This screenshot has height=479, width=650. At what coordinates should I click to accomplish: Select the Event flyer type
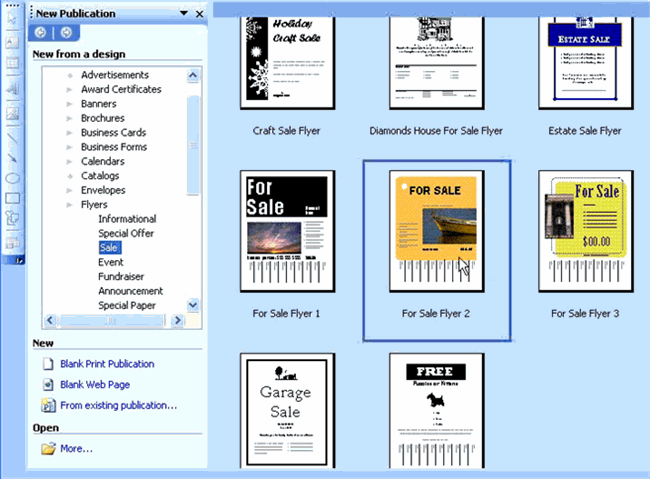(112, 262)
